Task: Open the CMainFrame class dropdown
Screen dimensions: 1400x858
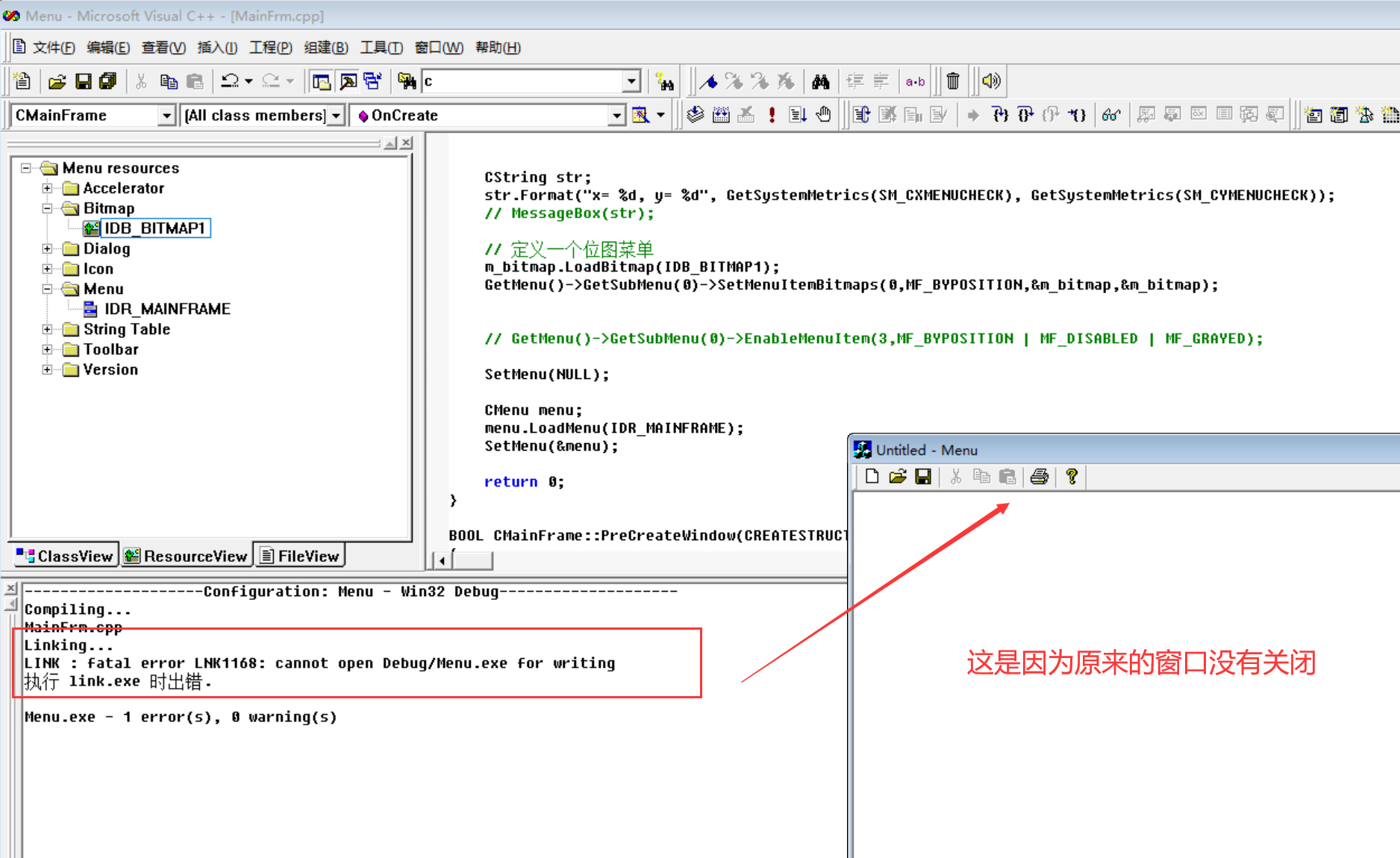Action: pos(166,116)
